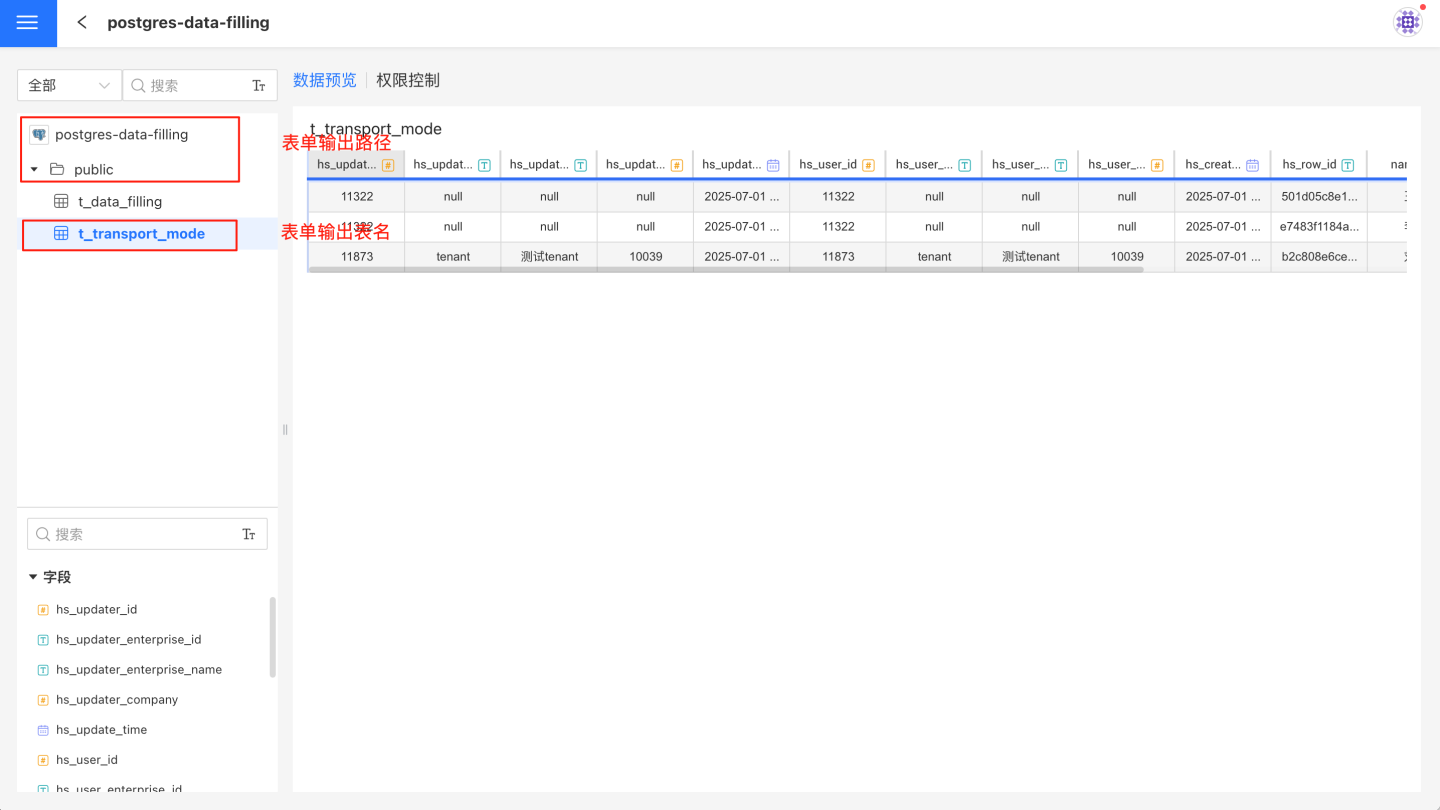Image resolution: width=1440 pixels, height=810 pixels.
Task: Open the hamburger main menu
Action: coord(28,23)
